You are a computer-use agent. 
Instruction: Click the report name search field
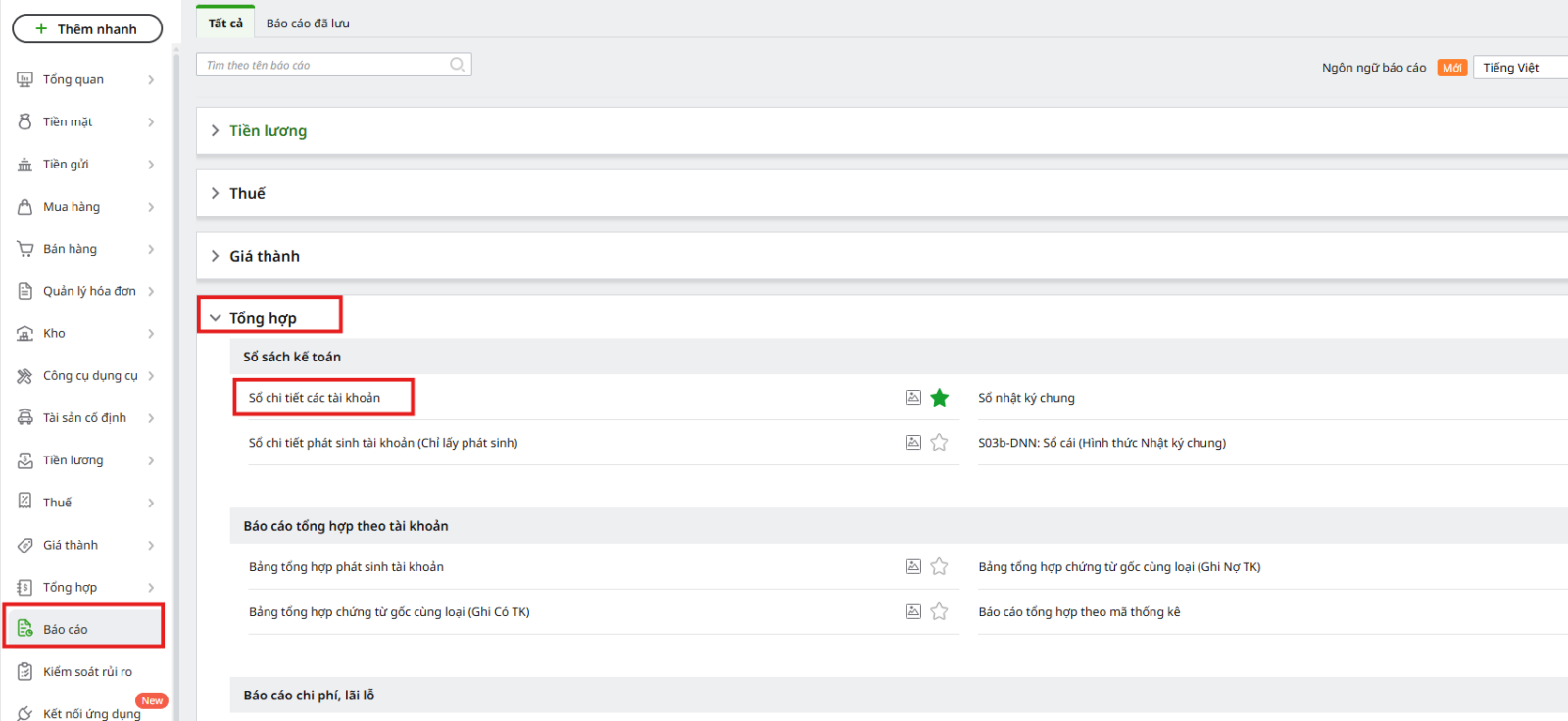pyautogui.click(x=323, y=65)
